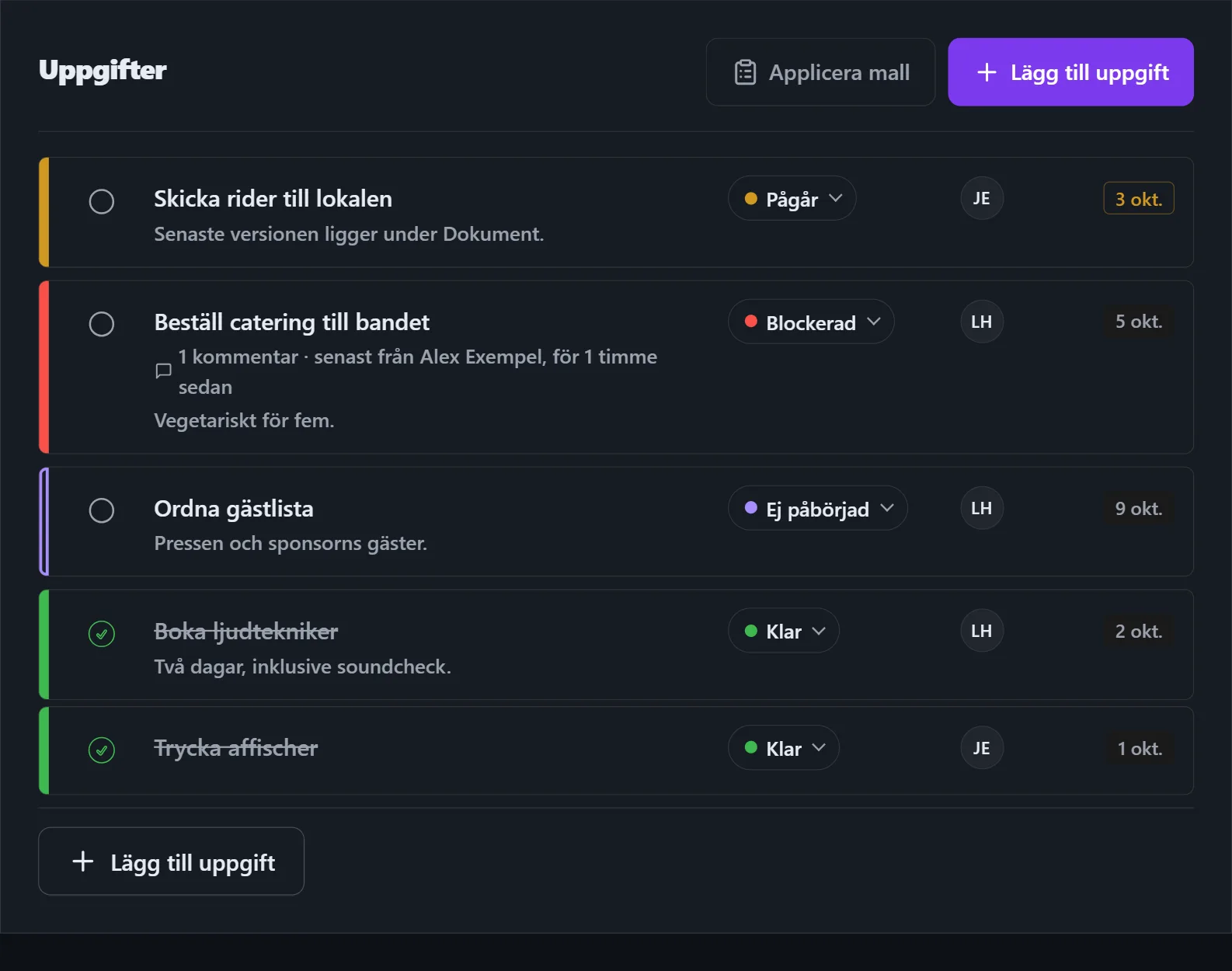Check off Ordna gästlista task circle

tap(102, 510)
